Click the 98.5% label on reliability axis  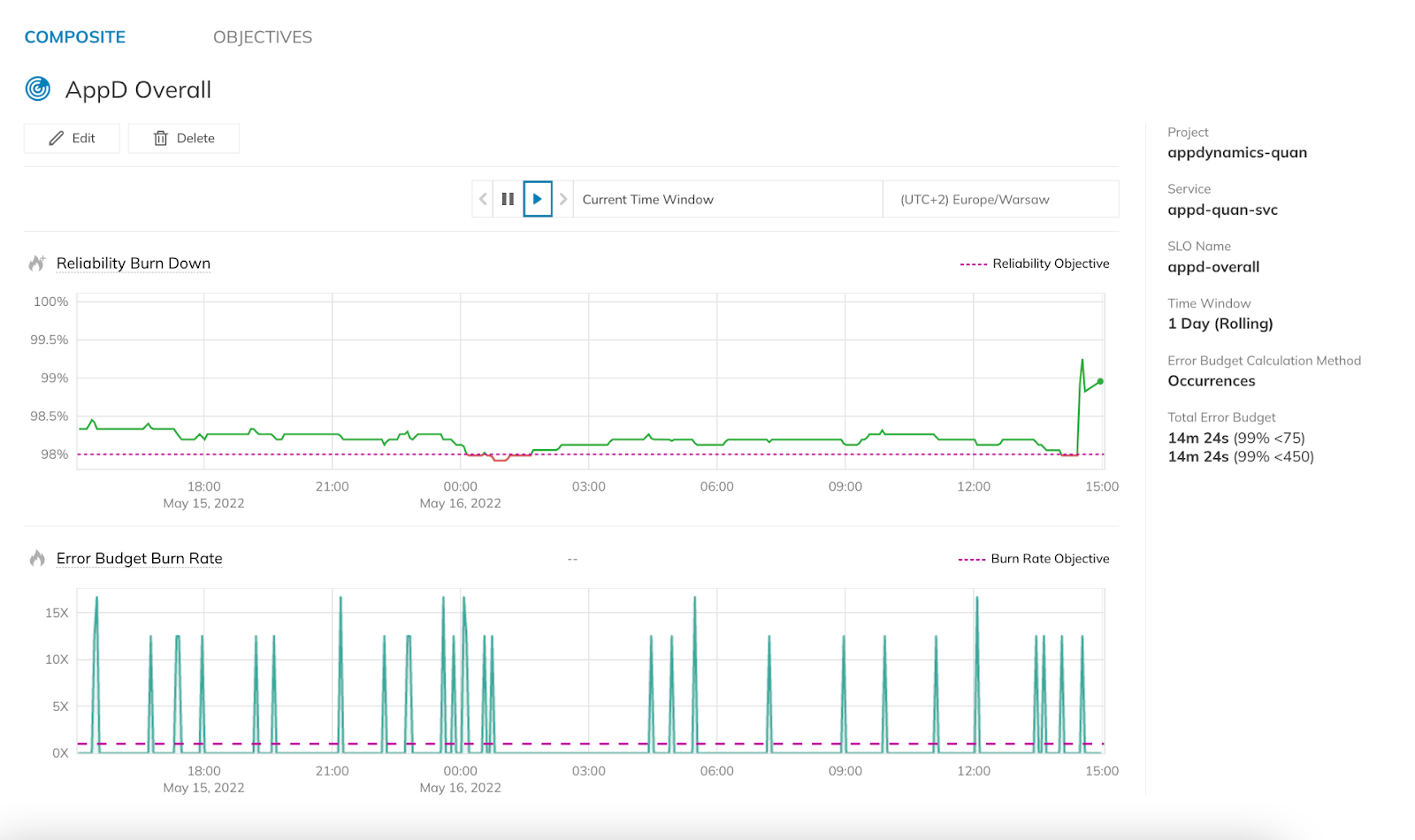coord(50,416)
